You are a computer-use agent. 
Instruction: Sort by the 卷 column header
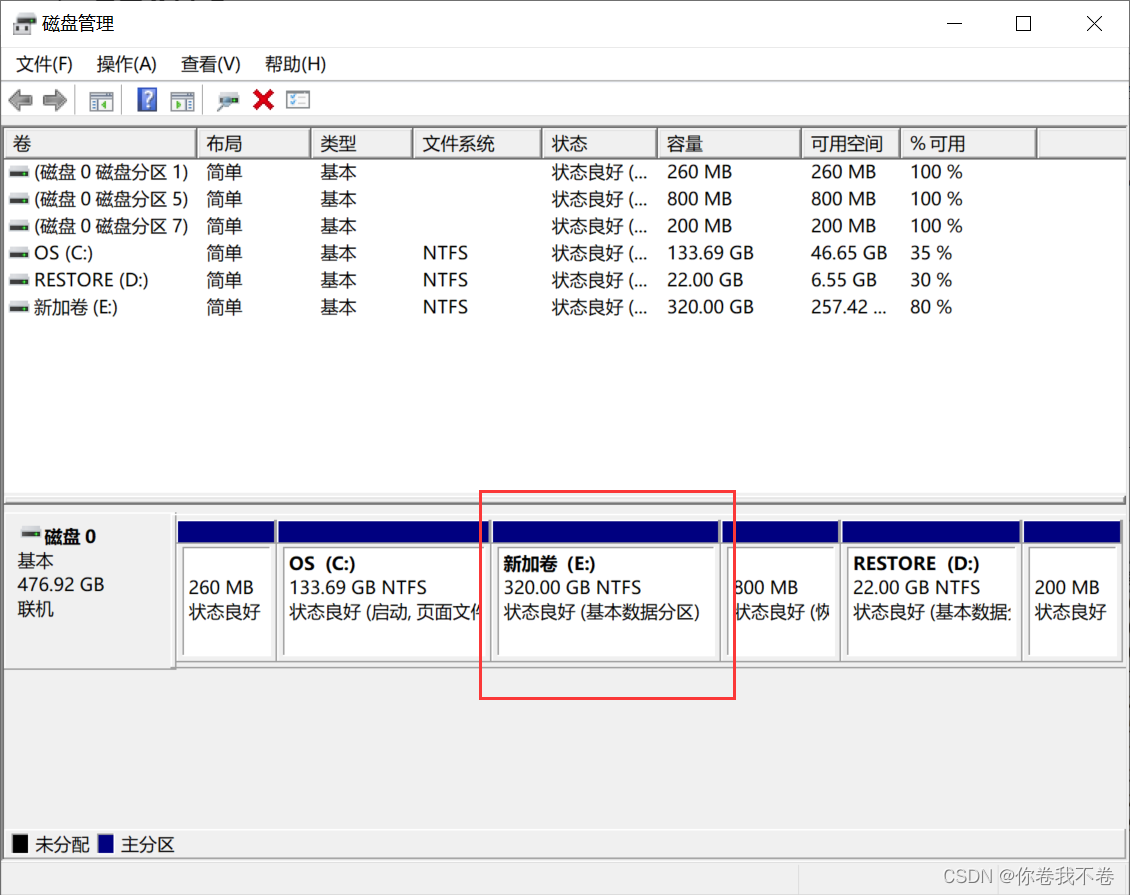pyautogui.click(x=100, y=143)
